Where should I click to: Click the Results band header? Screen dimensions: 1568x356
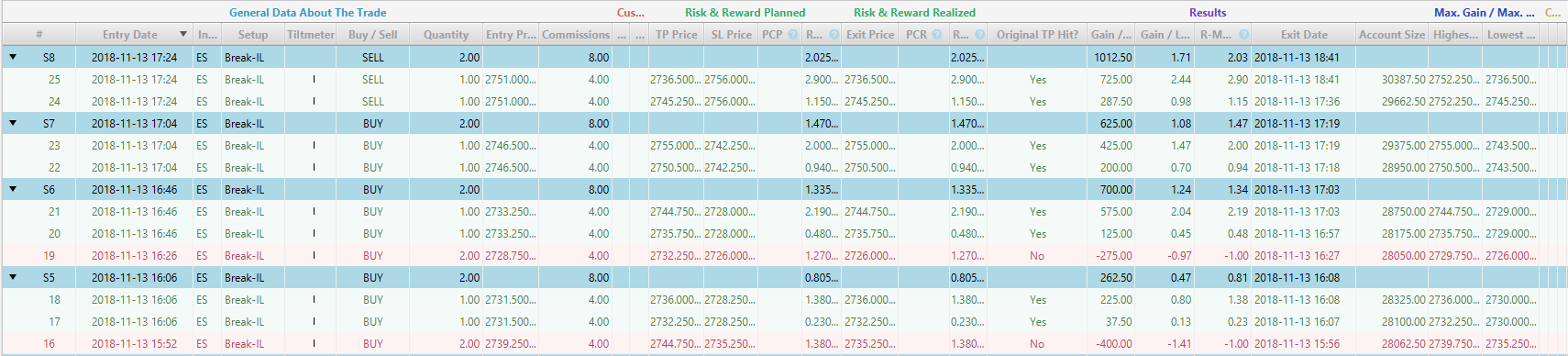(x=1208, y=13)
